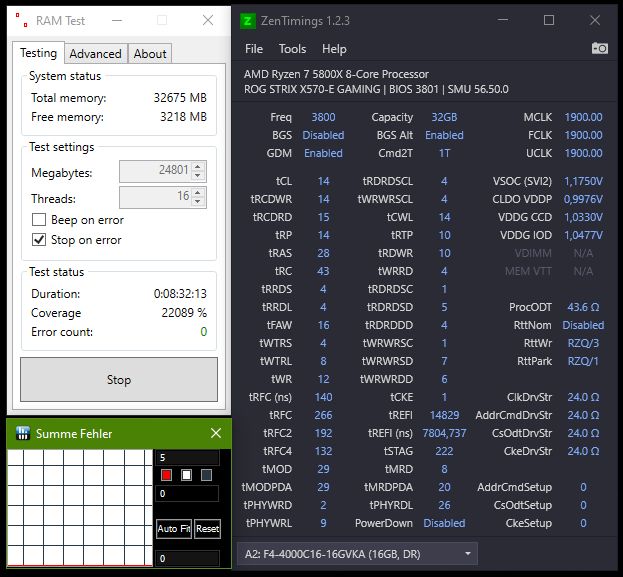Minimize the ZenTimings window
Image resolution: width=623 pixels, height=577 pixels.
click(x=503, y=20)
